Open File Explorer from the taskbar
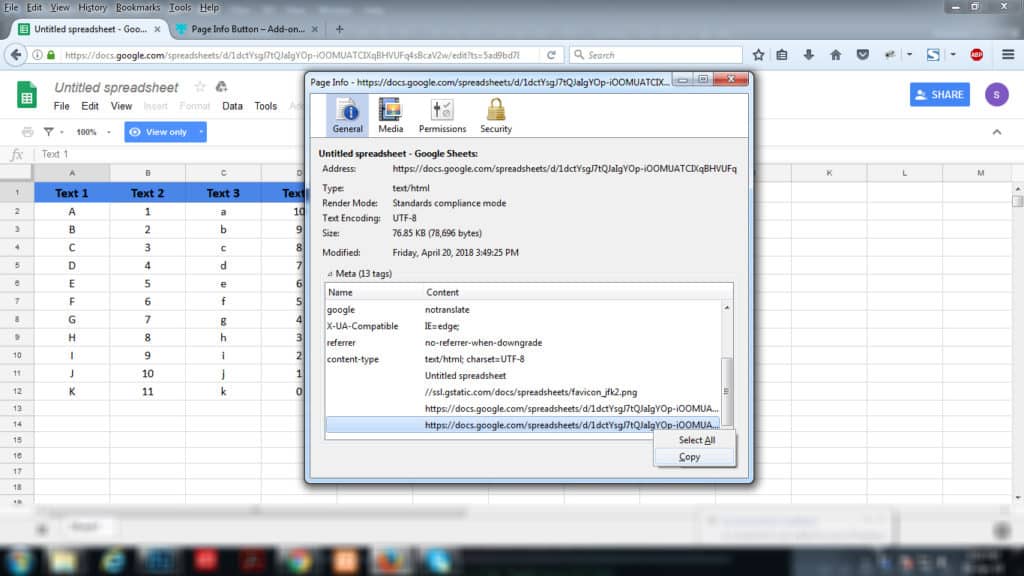The image size is (1024, 576). click(63, 560)
